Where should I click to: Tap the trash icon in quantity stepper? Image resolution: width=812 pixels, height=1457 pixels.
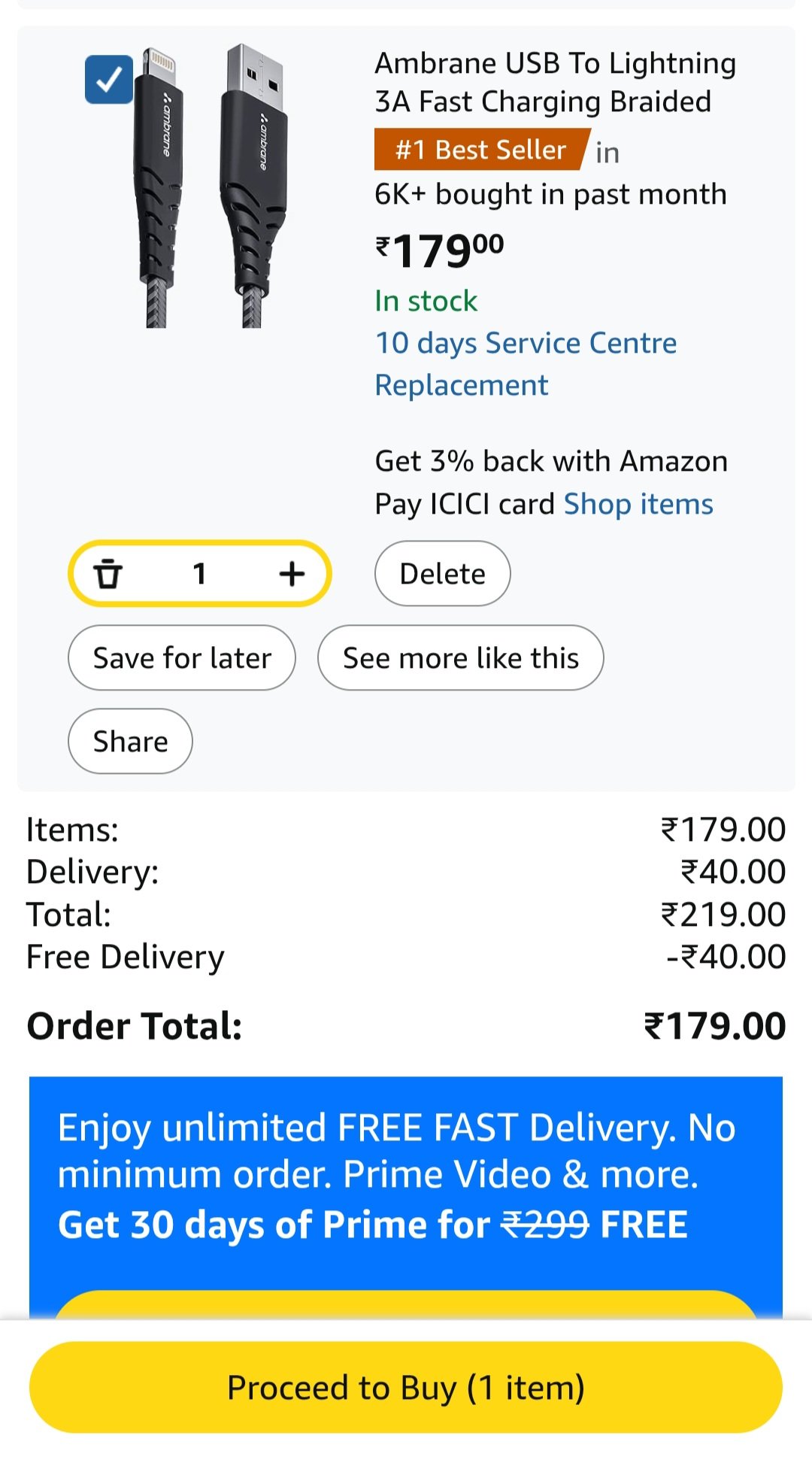tap(108, 574)
